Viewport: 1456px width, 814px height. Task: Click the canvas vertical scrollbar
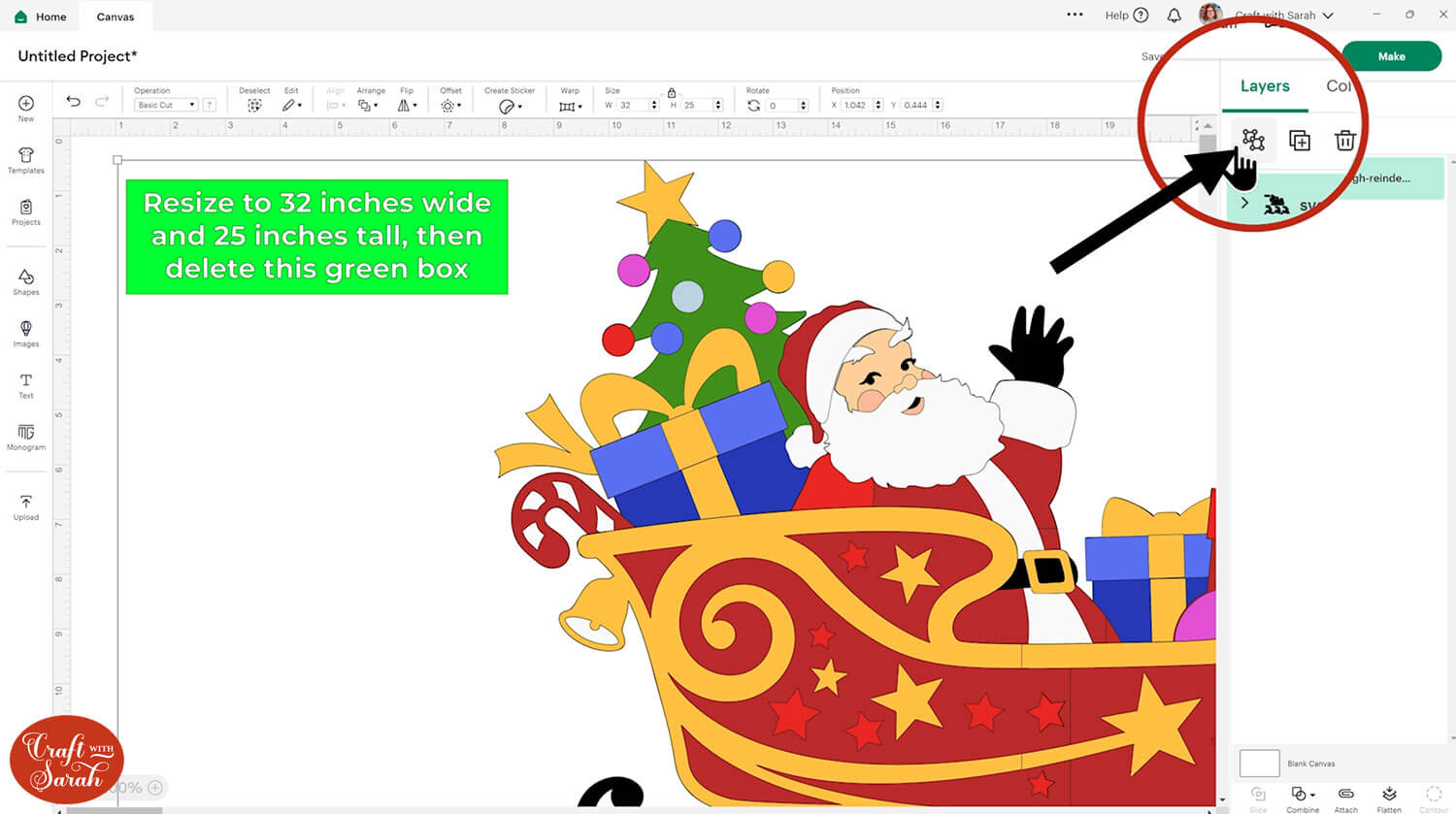click(1208, 144)
